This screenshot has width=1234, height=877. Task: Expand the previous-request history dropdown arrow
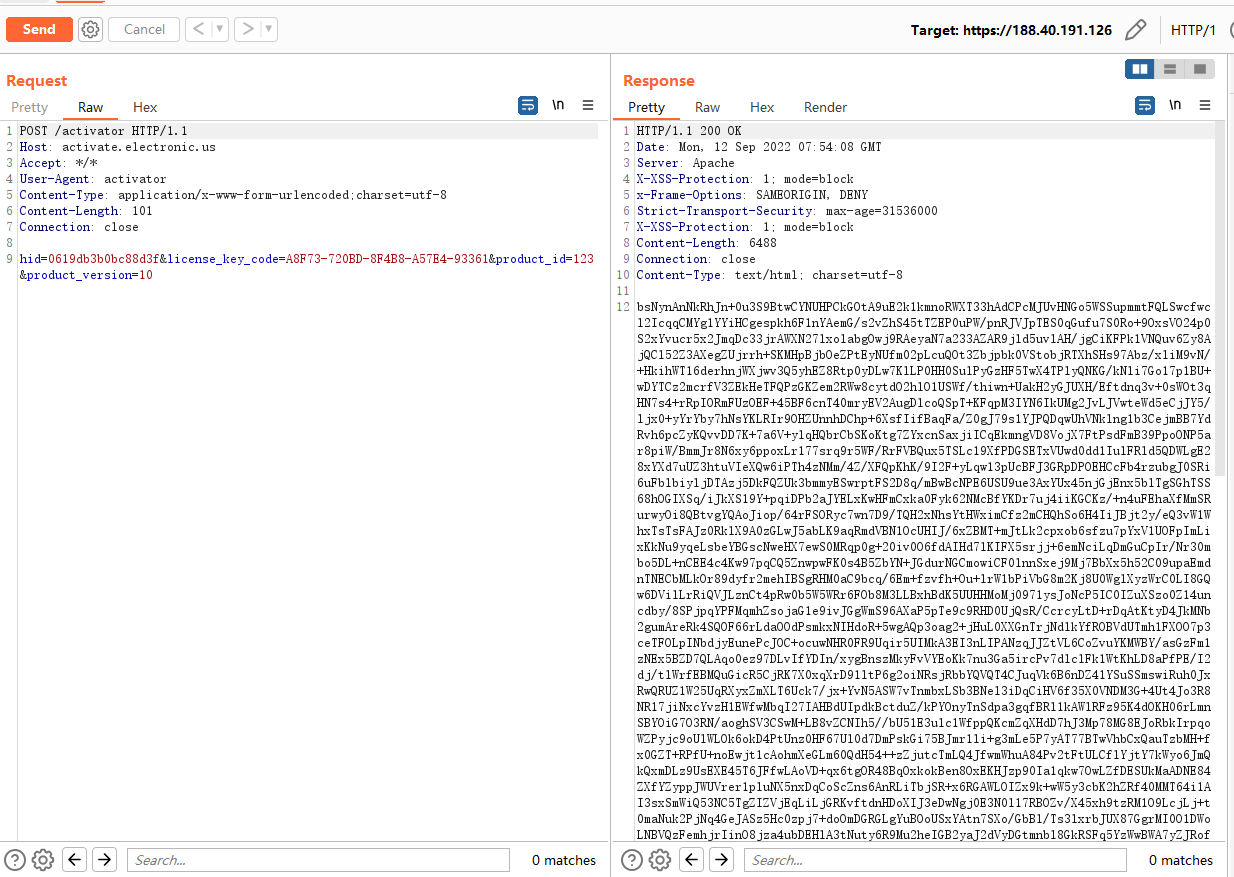pyautogui.click(x=219, y=29)
